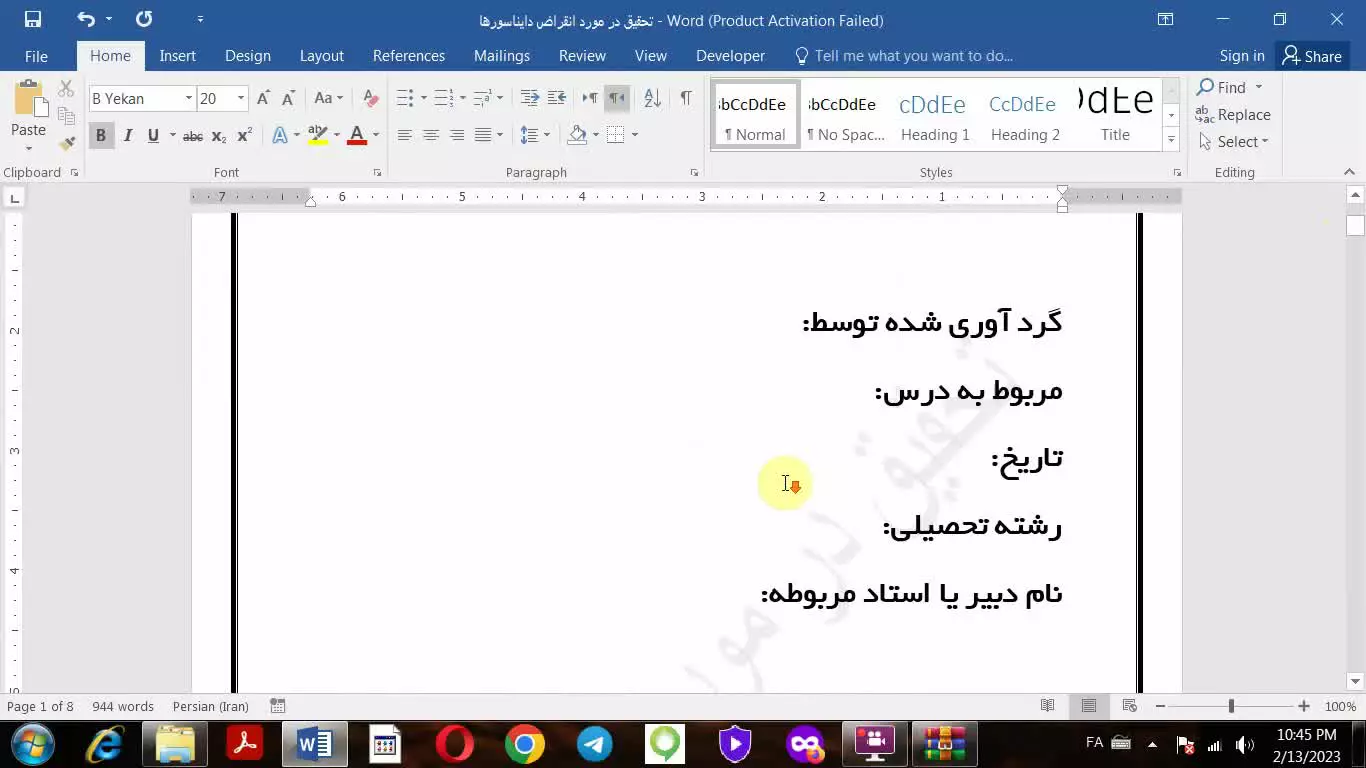Toggle Superscript formatting
The height and width of the screenshot is (768, 1366).
tap(244, 135)
